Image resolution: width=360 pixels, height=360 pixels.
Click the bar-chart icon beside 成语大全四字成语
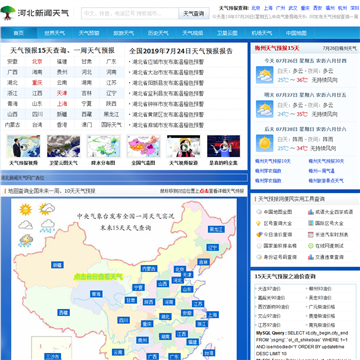click(x=311, y=212)
